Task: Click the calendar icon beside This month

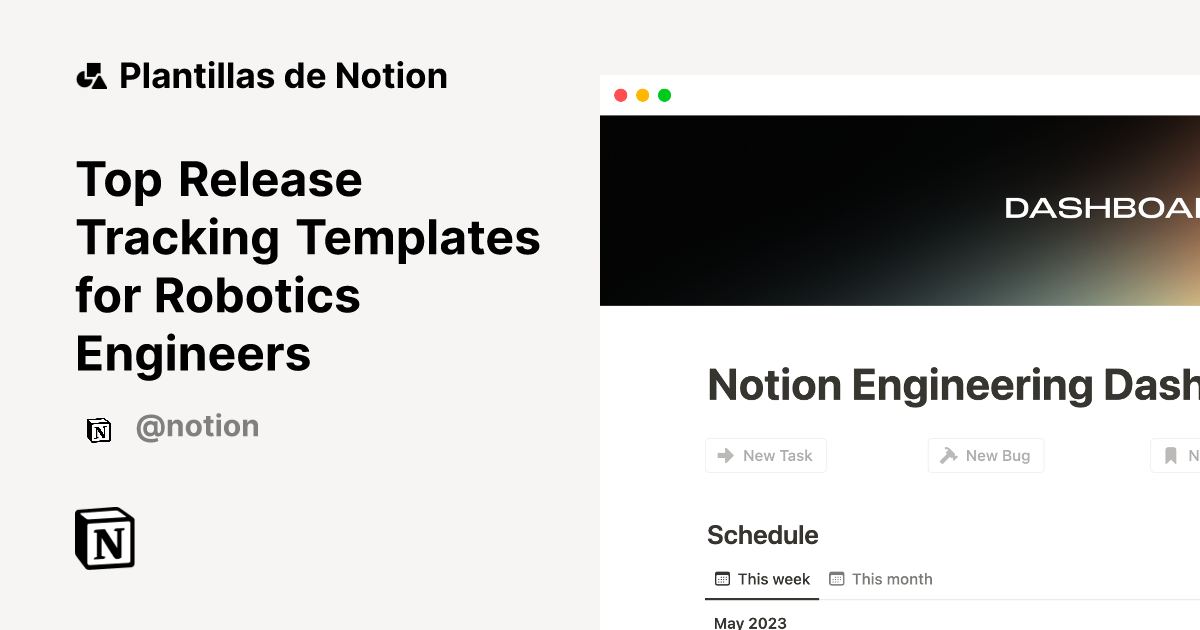Action: pyautogui.click(x=838, y=578)
